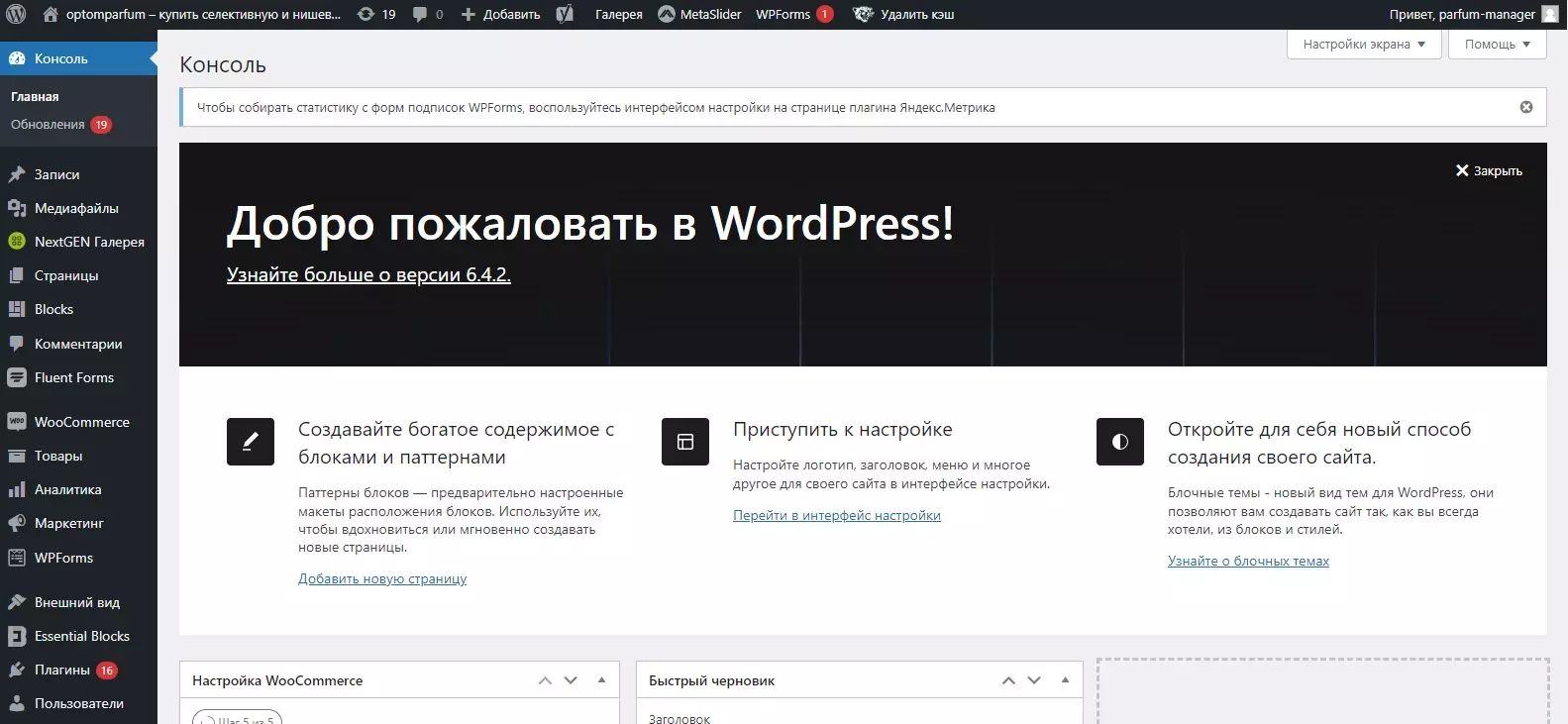Click the Пользователи user icon
The width and height of the screenshot is (1568, 724).
tap(17, 703)
